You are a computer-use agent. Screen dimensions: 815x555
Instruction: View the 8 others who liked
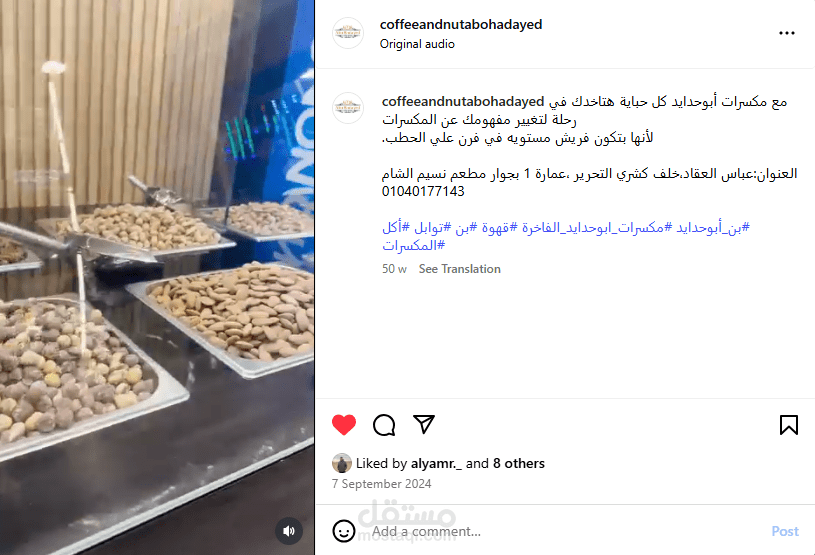(519, 464)
